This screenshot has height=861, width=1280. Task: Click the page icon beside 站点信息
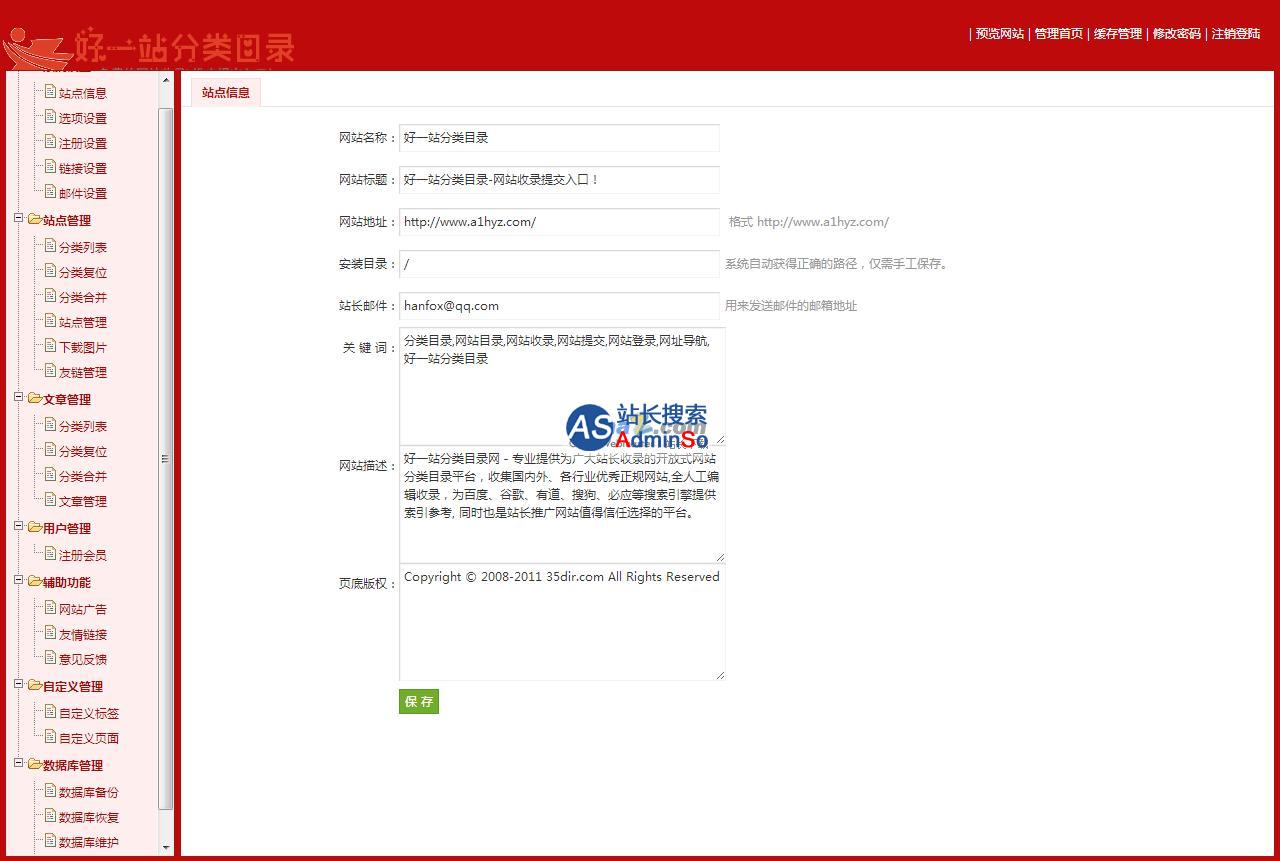point(50,92)
